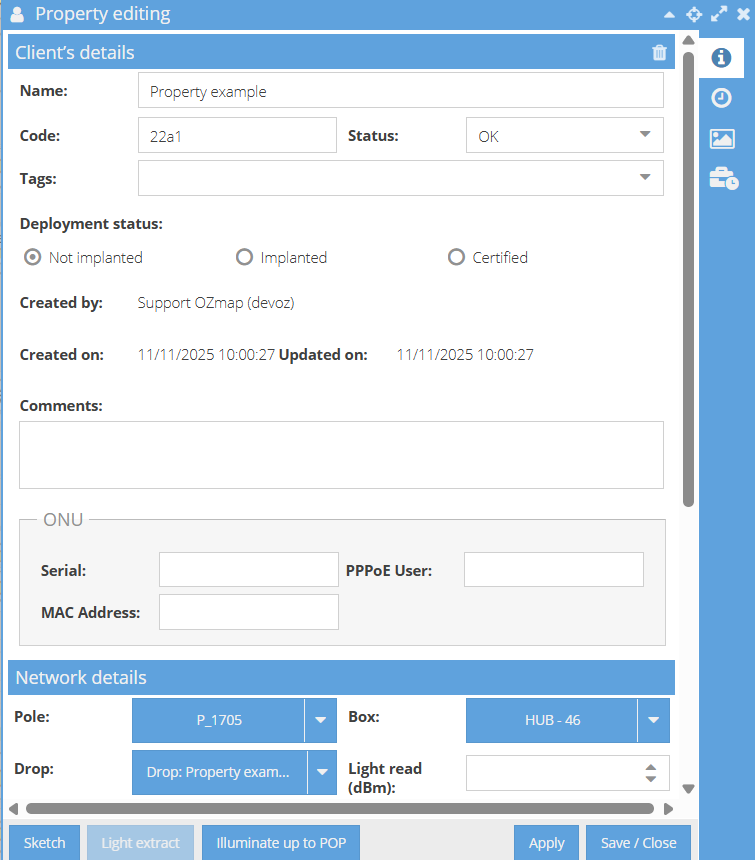Screen dimensions: 755x860
Task: Click the 'Support OZmap (devoz)' text
Action: point(216,303)
